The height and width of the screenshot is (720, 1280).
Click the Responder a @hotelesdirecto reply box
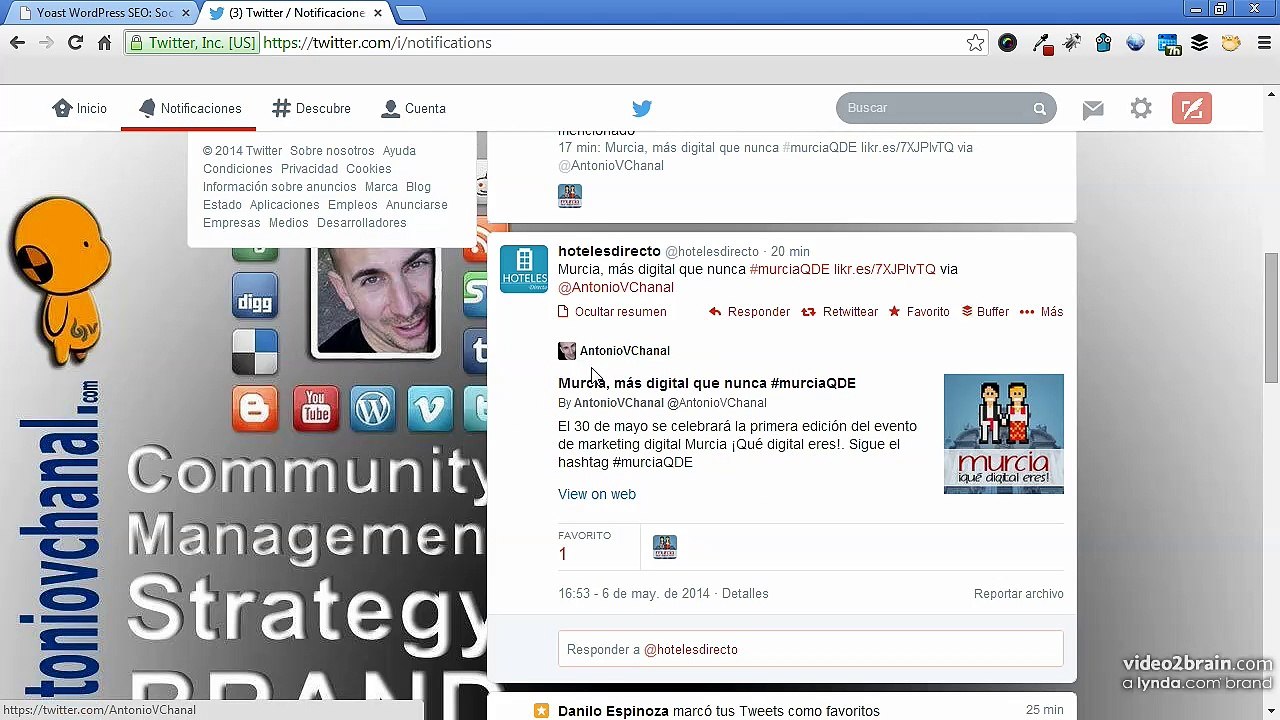pos(811,649)
